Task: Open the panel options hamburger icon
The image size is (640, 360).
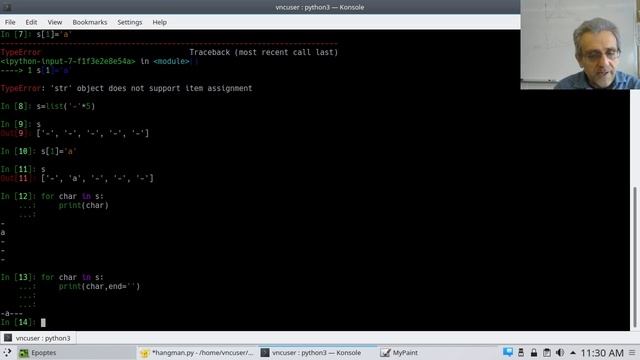Action: pyautogui.click(x=632, y=353)
